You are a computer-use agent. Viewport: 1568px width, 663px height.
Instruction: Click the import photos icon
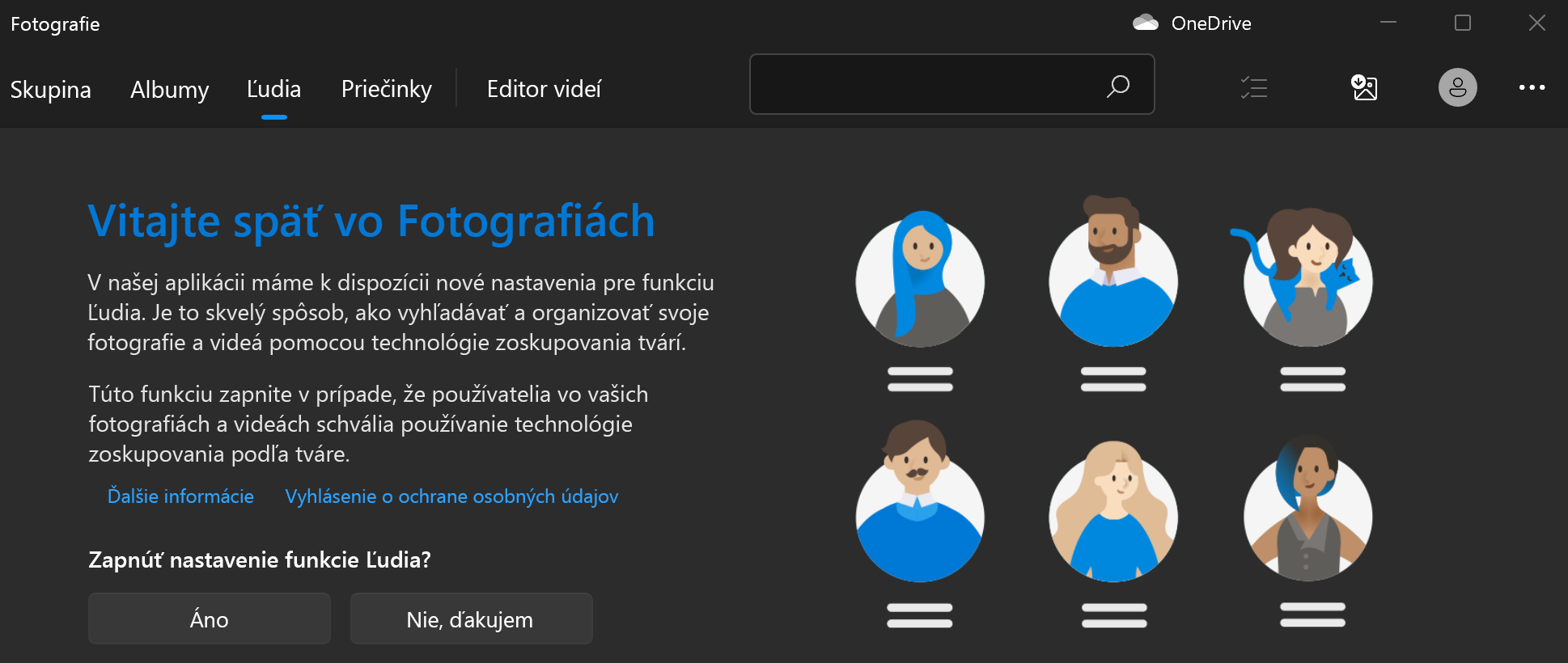(x=1364, y=87)
